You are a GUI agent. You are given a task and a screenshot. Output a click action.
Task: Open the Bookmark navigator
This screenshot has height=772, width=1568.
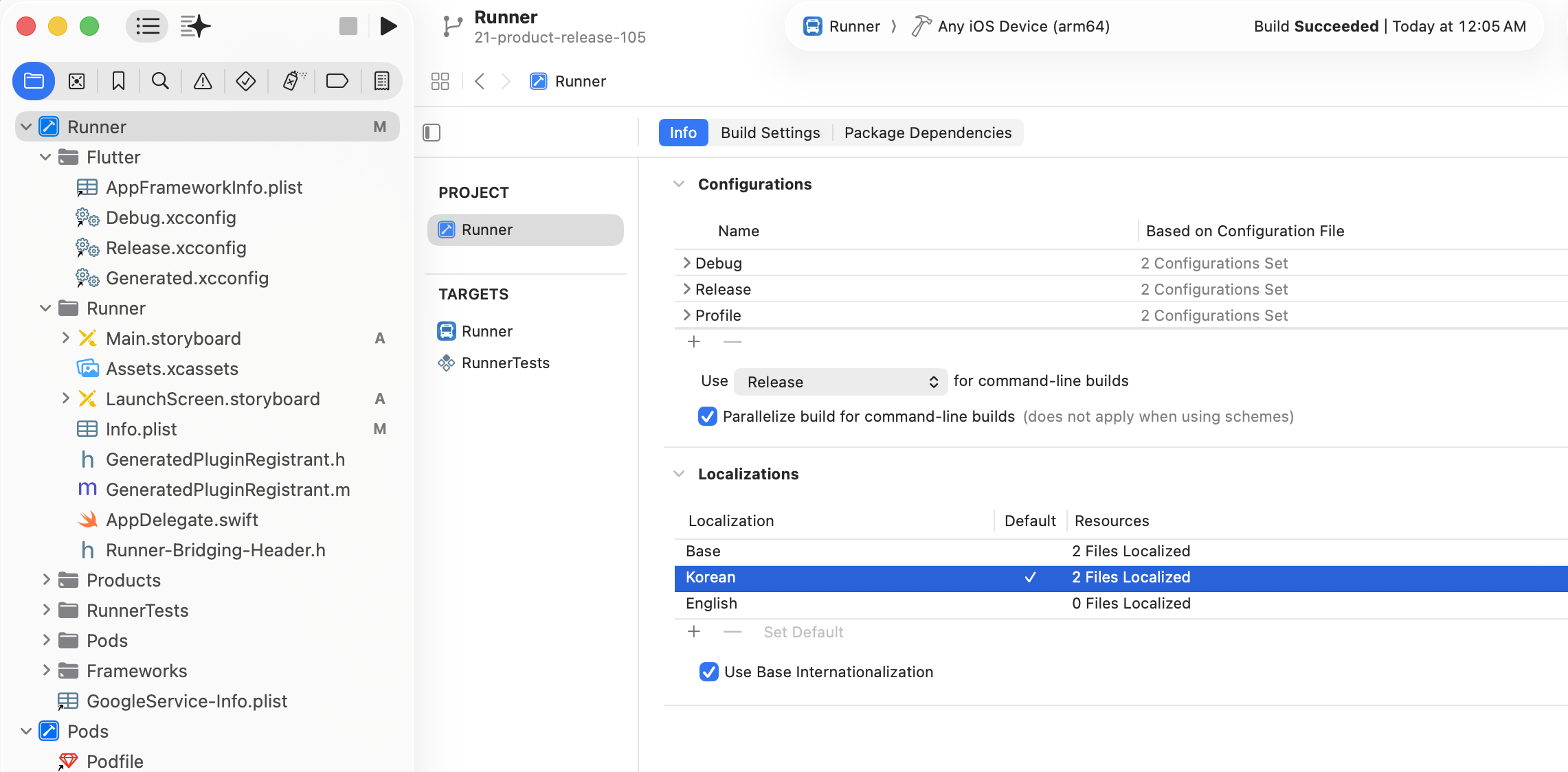click(x=118, y=81)
